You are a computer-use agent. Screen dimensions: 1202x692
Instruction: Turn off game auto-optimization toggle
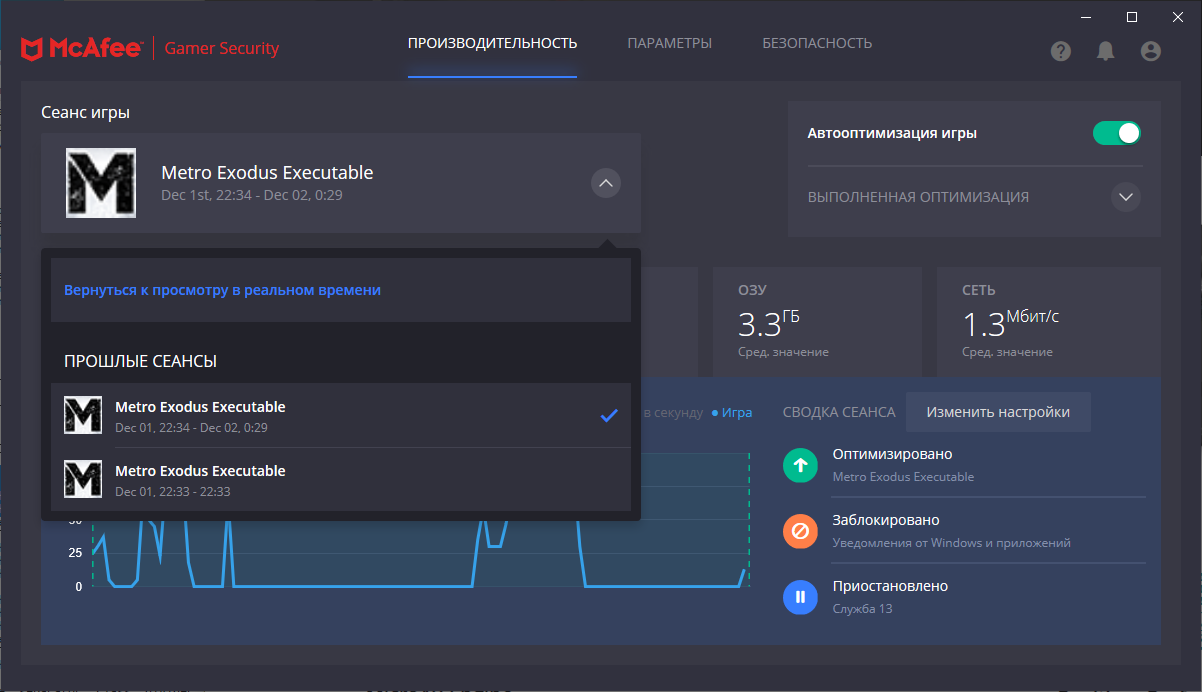[x=1117, y=133]
